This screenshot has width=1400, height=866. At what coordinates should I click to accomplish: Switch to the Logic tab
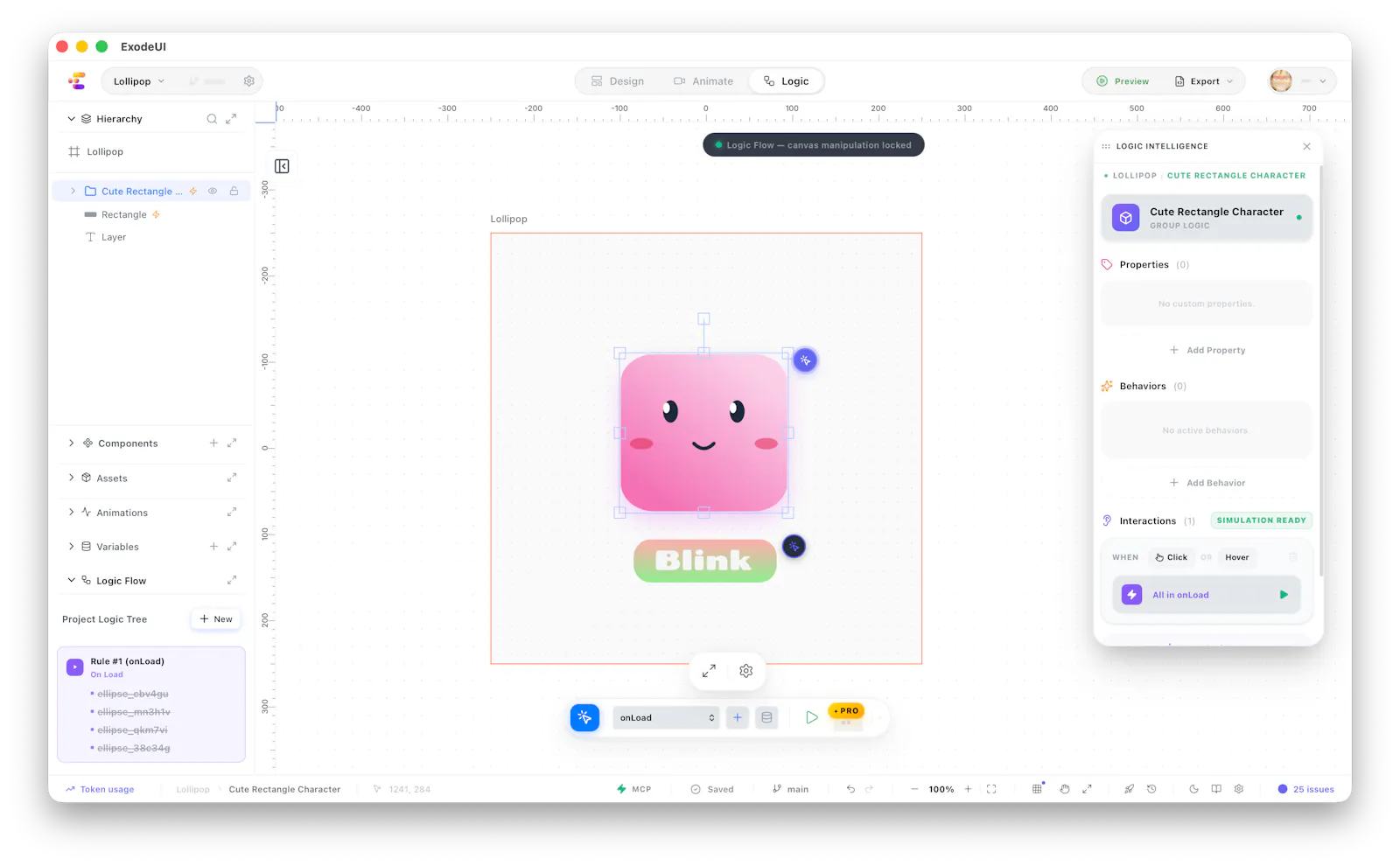pos(786,81)
